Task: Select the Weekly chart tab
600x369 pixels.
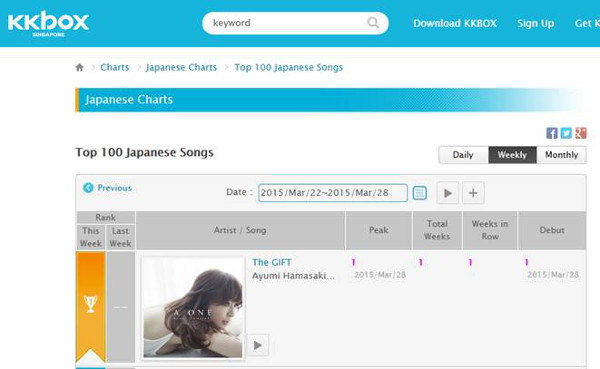Action: [512, 155]
